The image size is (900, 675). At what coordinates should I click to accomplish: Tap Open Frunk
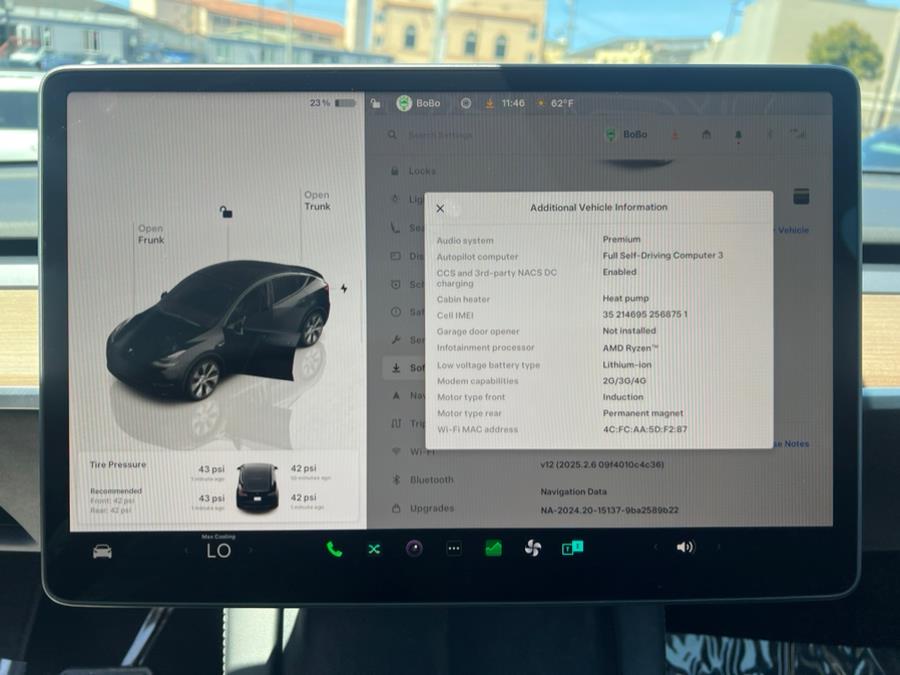150,234
